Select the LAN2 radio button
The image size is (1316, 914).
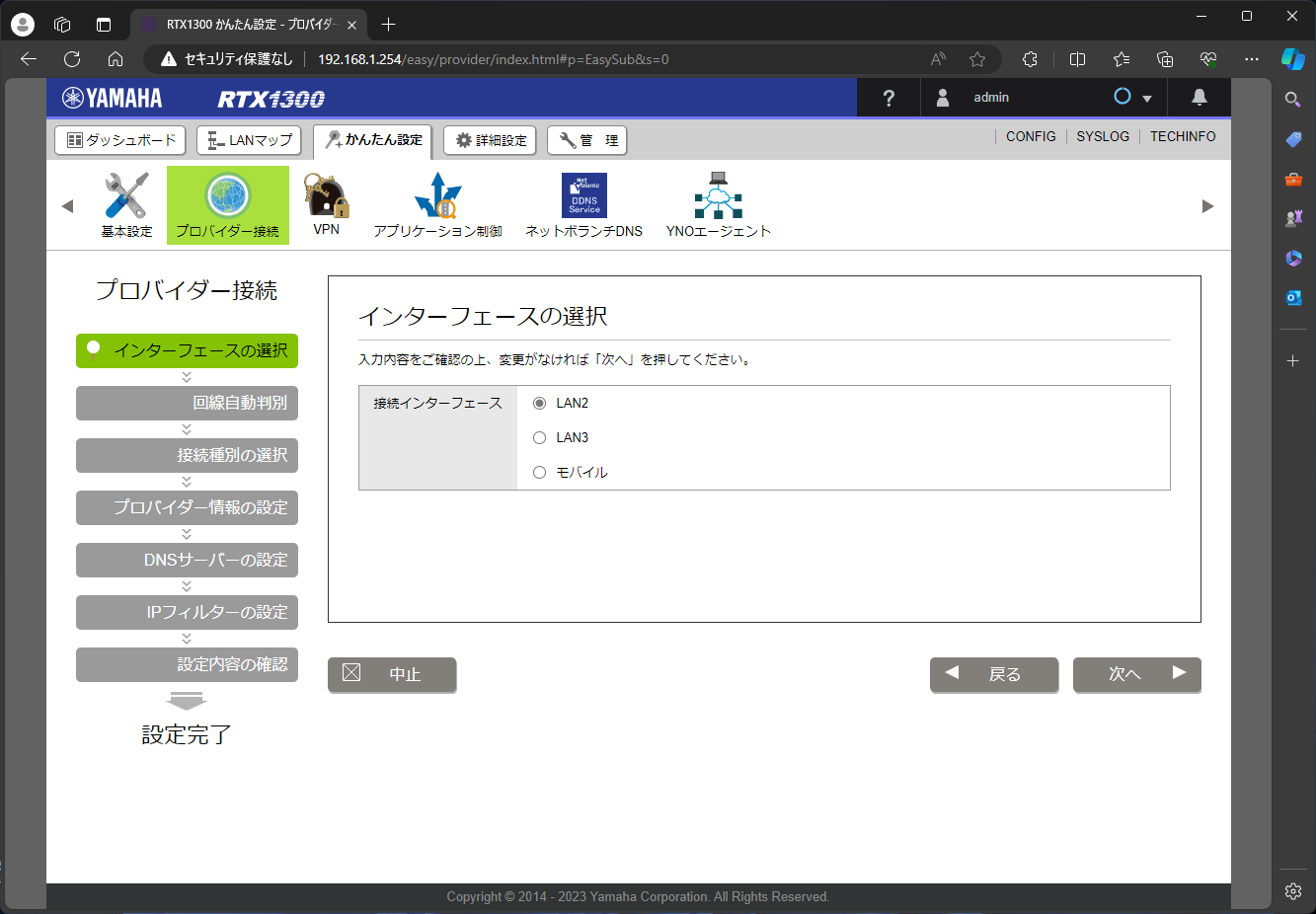(x=539, y=403)
